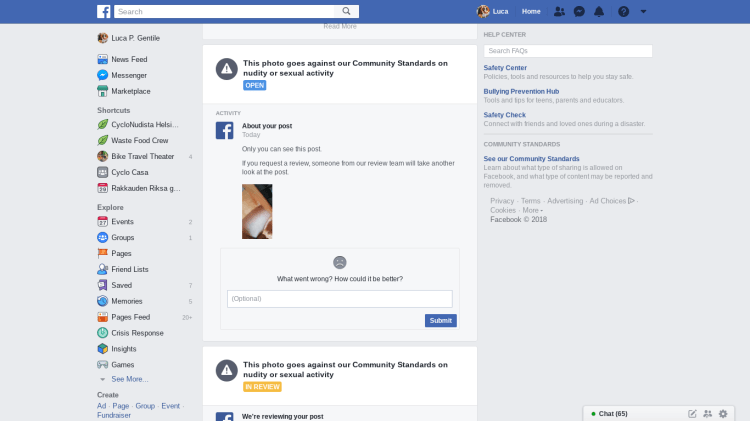The height and width of the screenshot is (421, 750).
Task: Open the Bullying Prevention Hub link
Action: pos(521,91)
